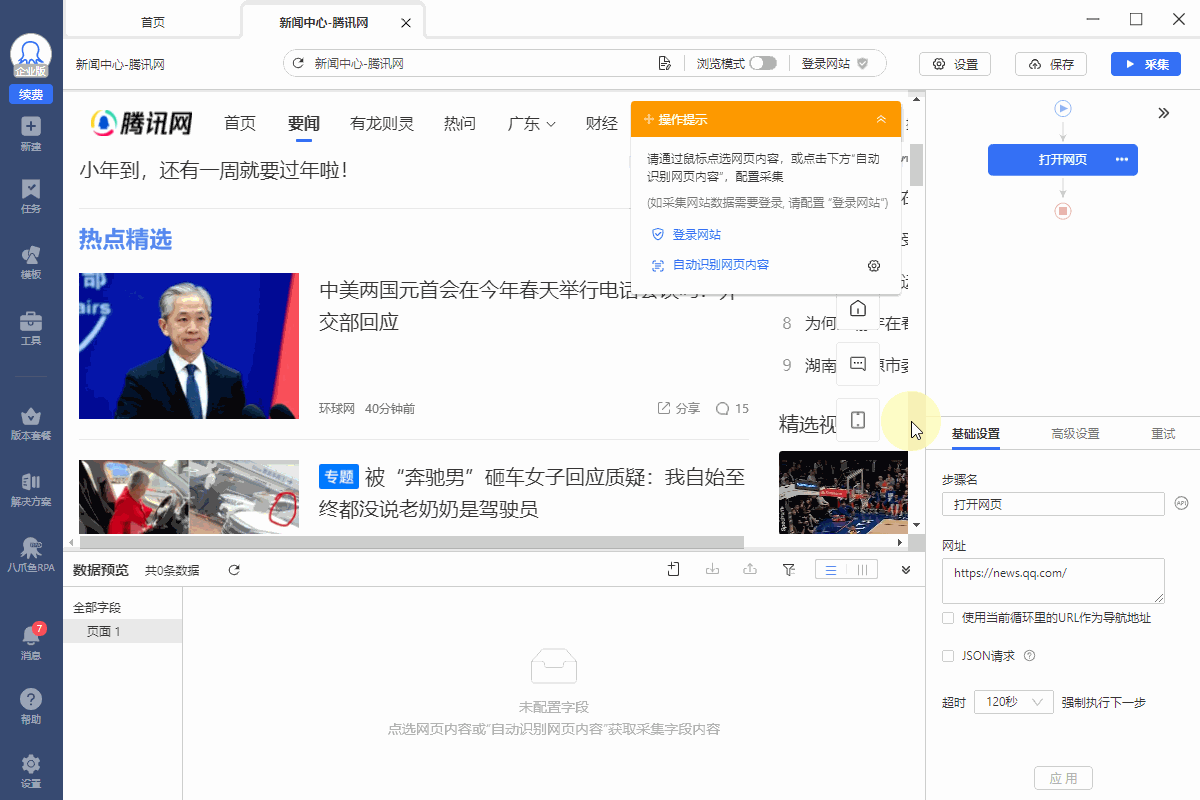Click the API icon beside the step name
The image size is (1200, 800).
tap(1181, 503)
